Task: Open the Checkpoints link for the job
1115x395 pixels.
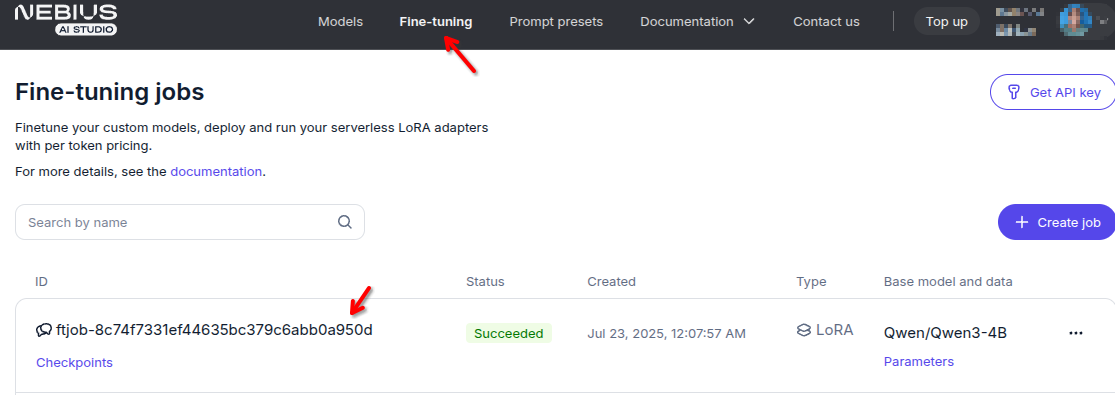Action: point(75,362)
